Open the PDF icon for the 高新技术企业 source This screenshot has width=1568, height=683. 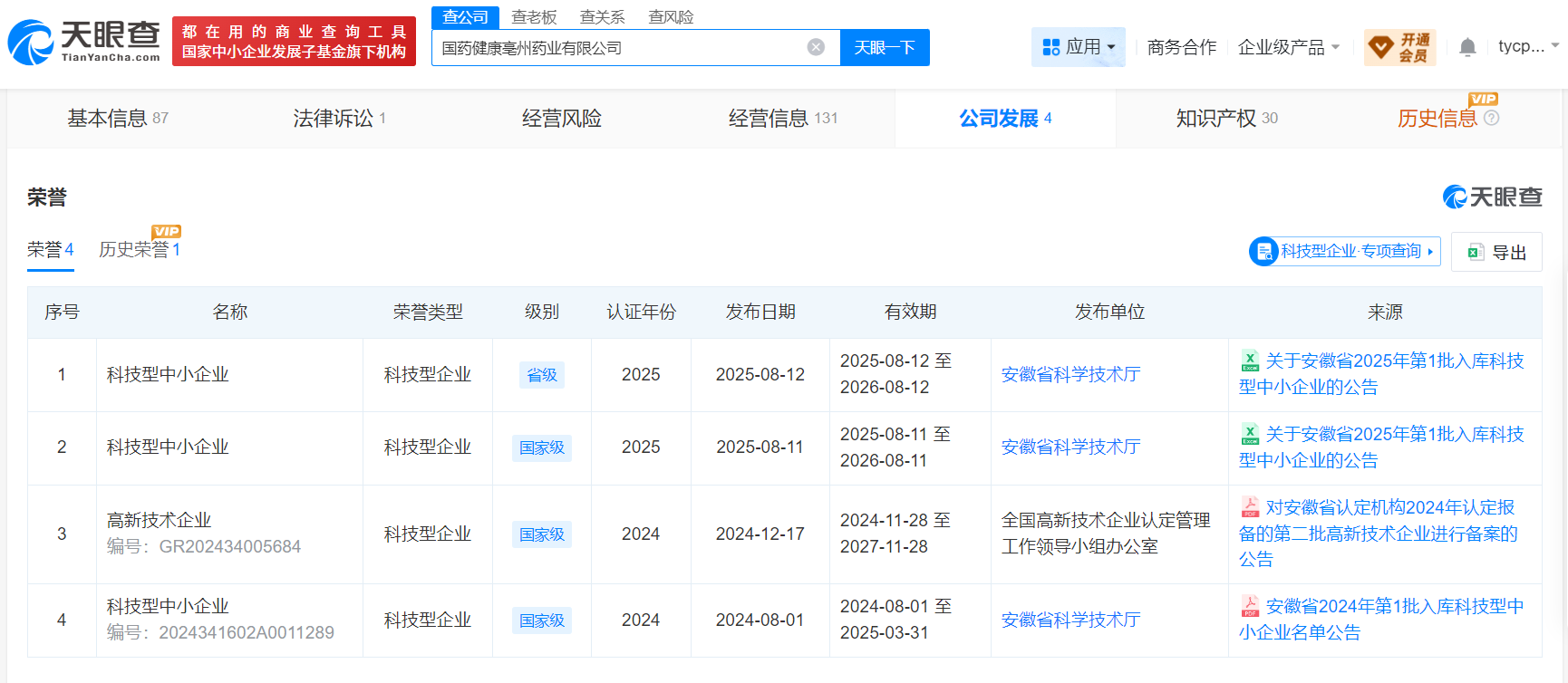[1250, 507]
